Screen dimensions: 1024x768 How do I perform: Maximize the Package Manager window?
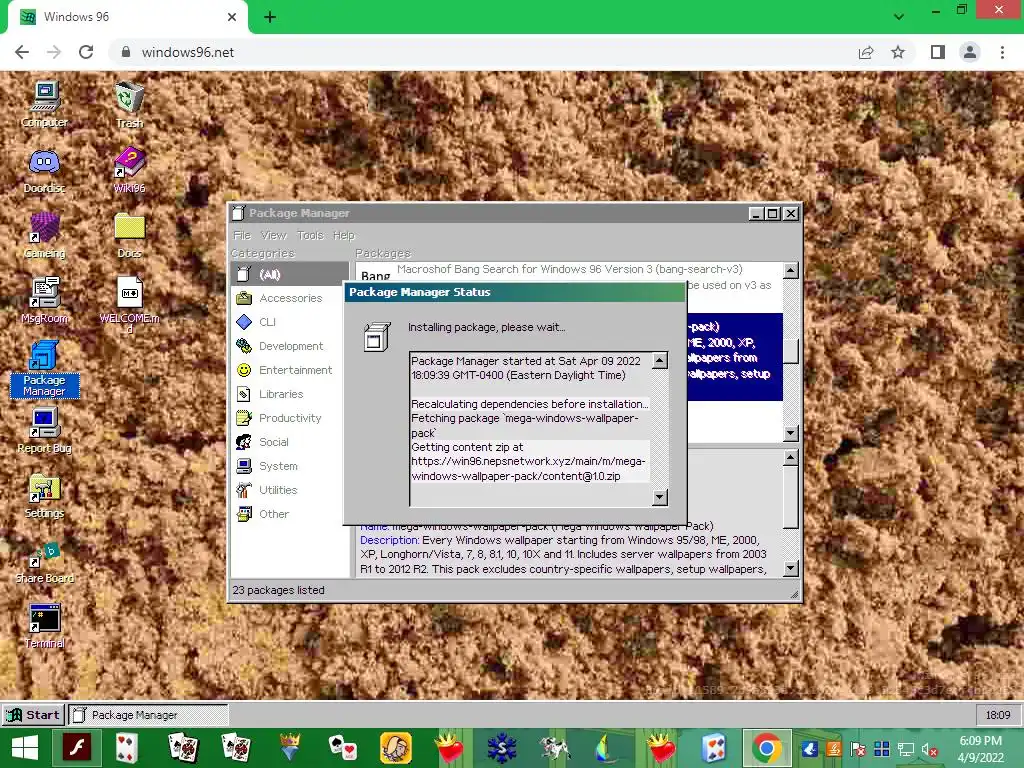click(x=773, y=214)
